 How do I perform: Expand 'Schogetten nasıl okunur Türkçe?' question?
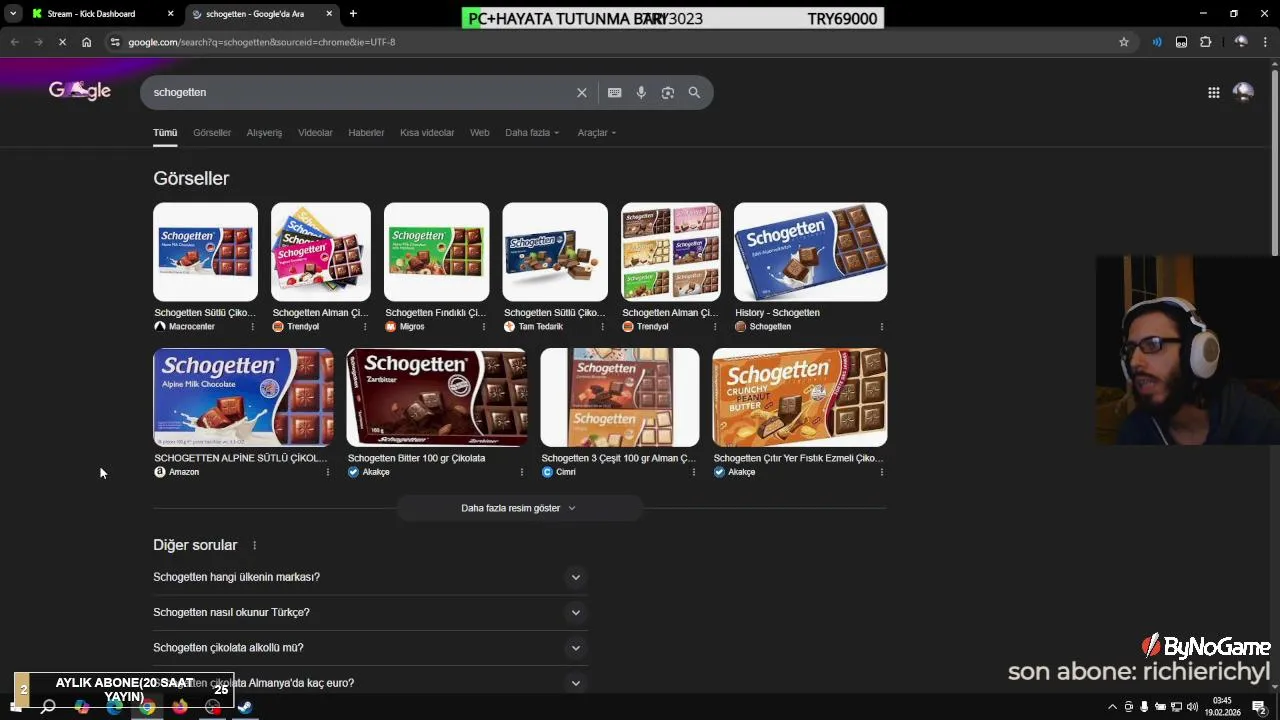370,612
